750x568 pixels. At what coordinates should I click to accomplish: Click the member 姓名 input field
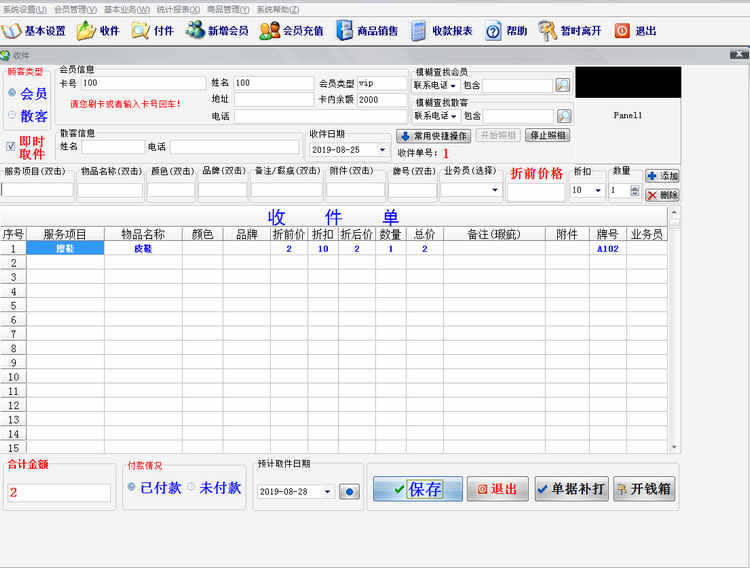click(x=273, y=83)
